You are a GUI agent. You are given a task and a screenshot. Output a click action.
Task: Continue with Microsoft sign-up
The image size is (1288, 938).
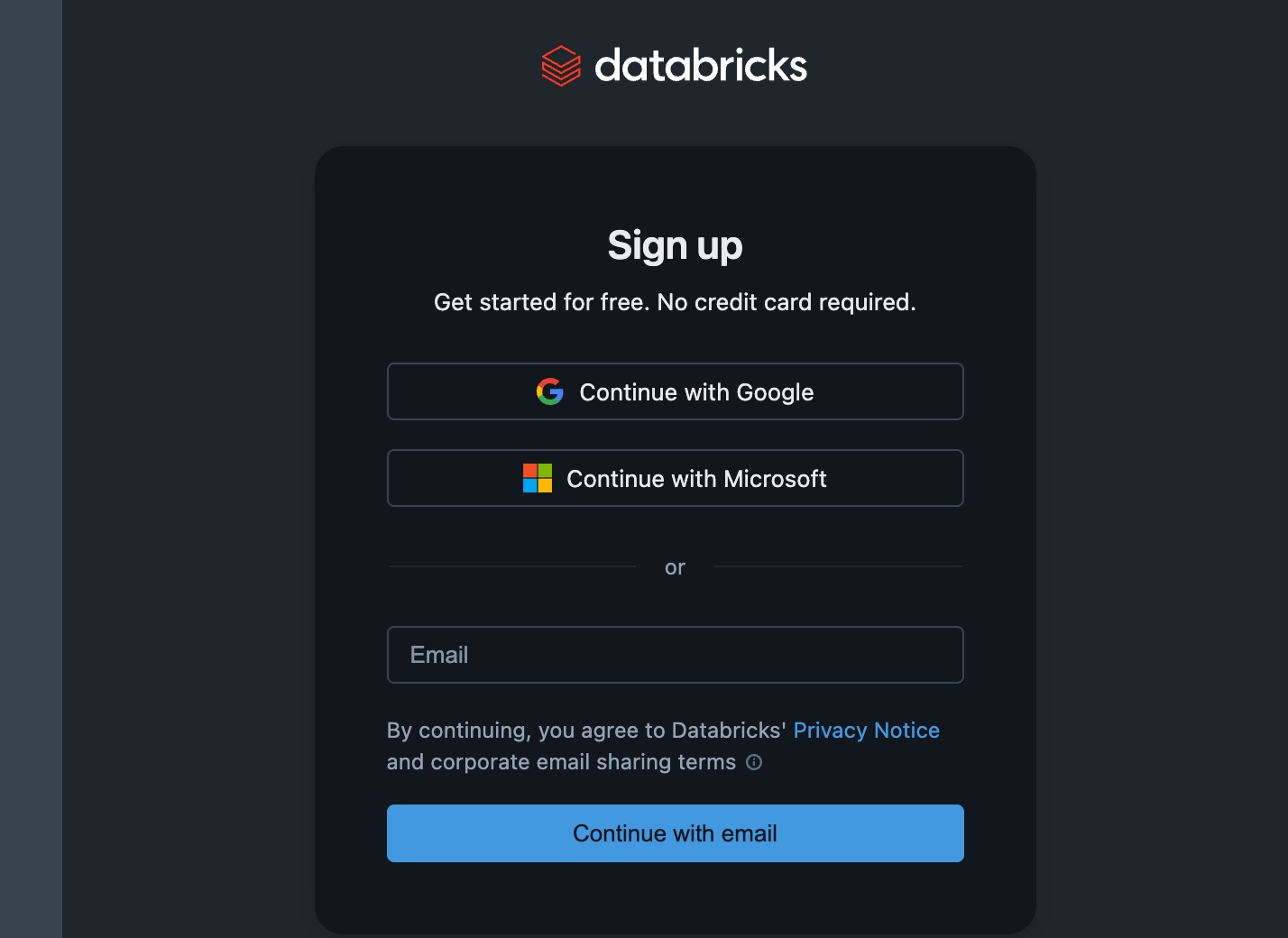click(x=676, y=478)
